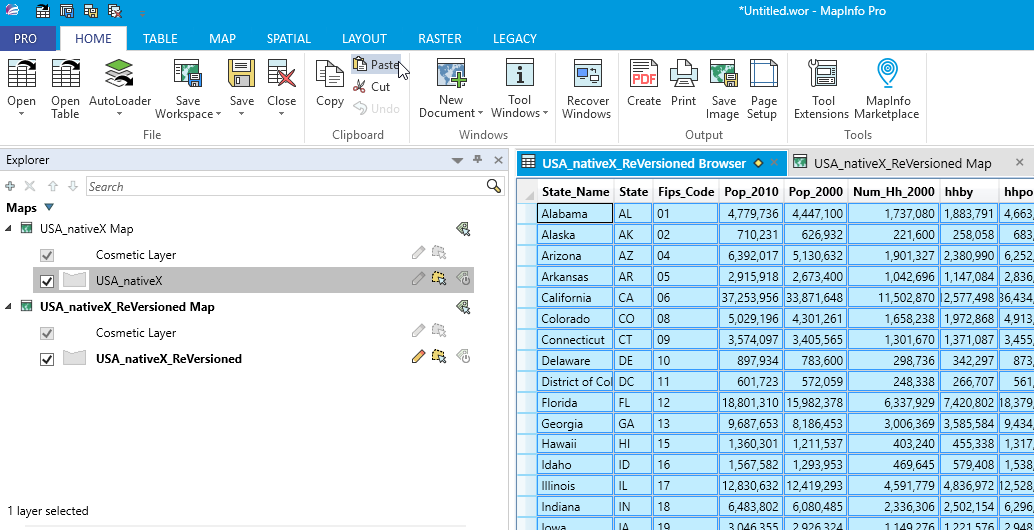
Task: Expand the New Document dropdown
Action: (x=480, y=113)
